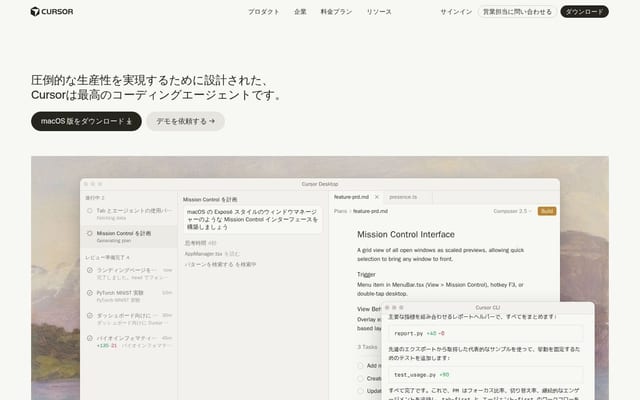
Task: Open the ダッシュボード向けに review item
Action: tap(129, 319)
